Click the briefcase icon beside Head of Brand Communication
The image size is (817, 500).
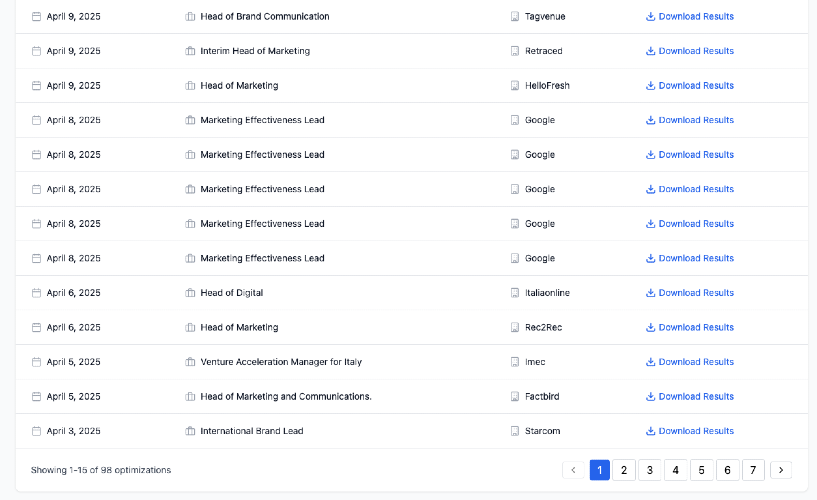pos(190,17)
